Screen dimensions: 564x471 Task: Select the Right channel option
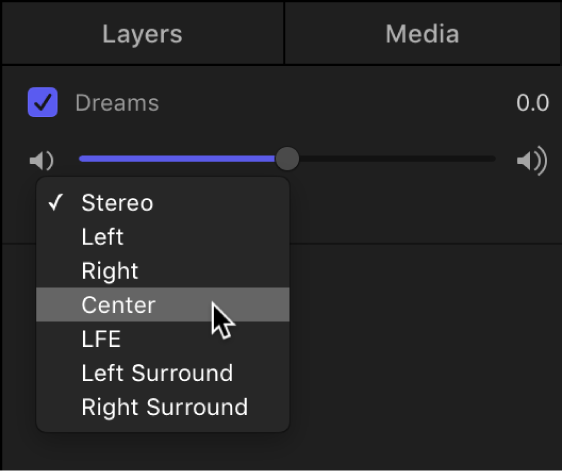[163, 271]
